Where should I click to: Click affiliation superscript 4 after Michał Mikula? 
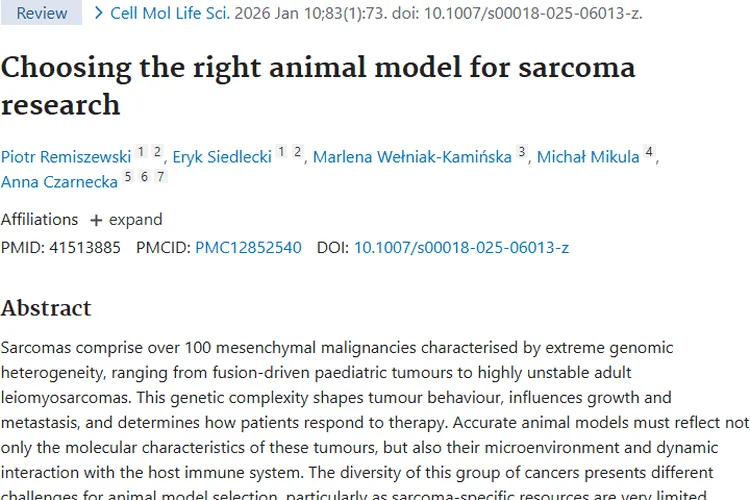(649, 152)
